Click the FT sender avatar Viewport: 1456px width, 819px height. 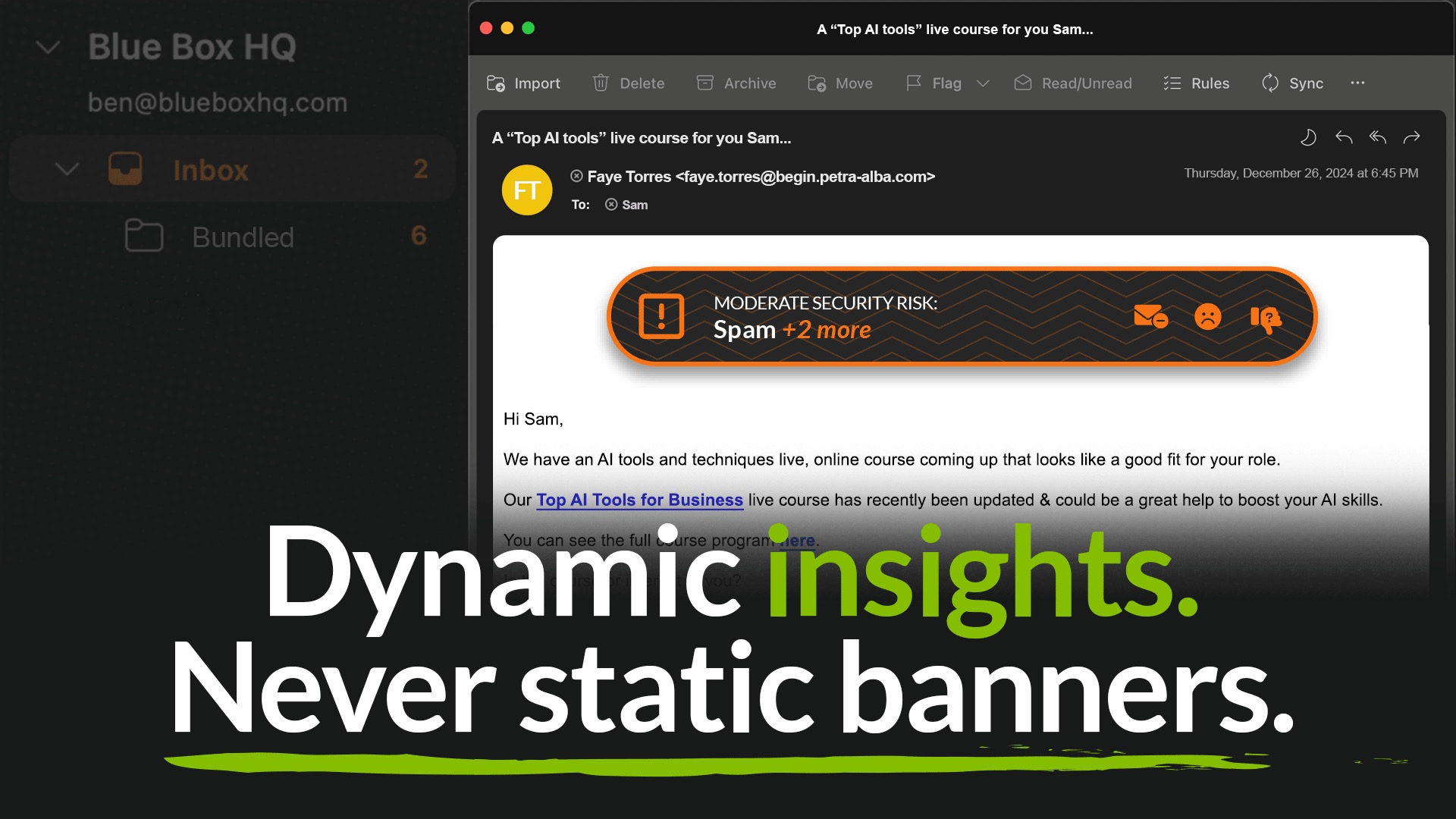coord(527,190)
